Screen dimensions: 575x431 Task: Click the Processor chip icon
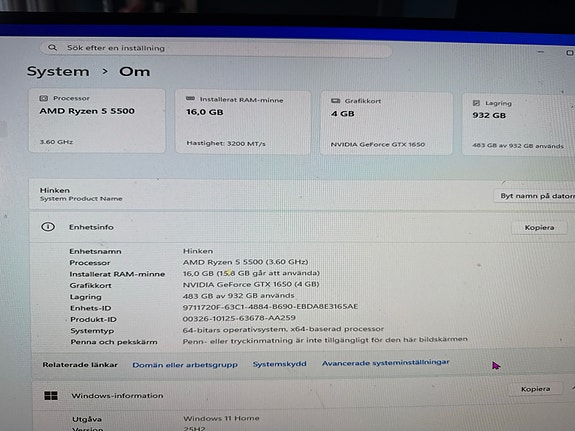coord(43,98)
